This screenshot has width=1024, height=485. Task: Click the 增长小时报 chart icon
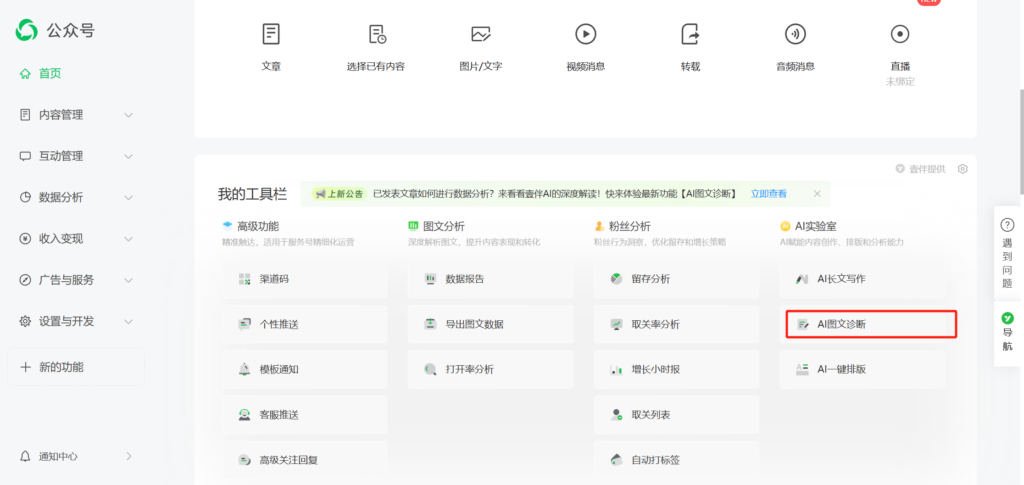tap(616, 369)
